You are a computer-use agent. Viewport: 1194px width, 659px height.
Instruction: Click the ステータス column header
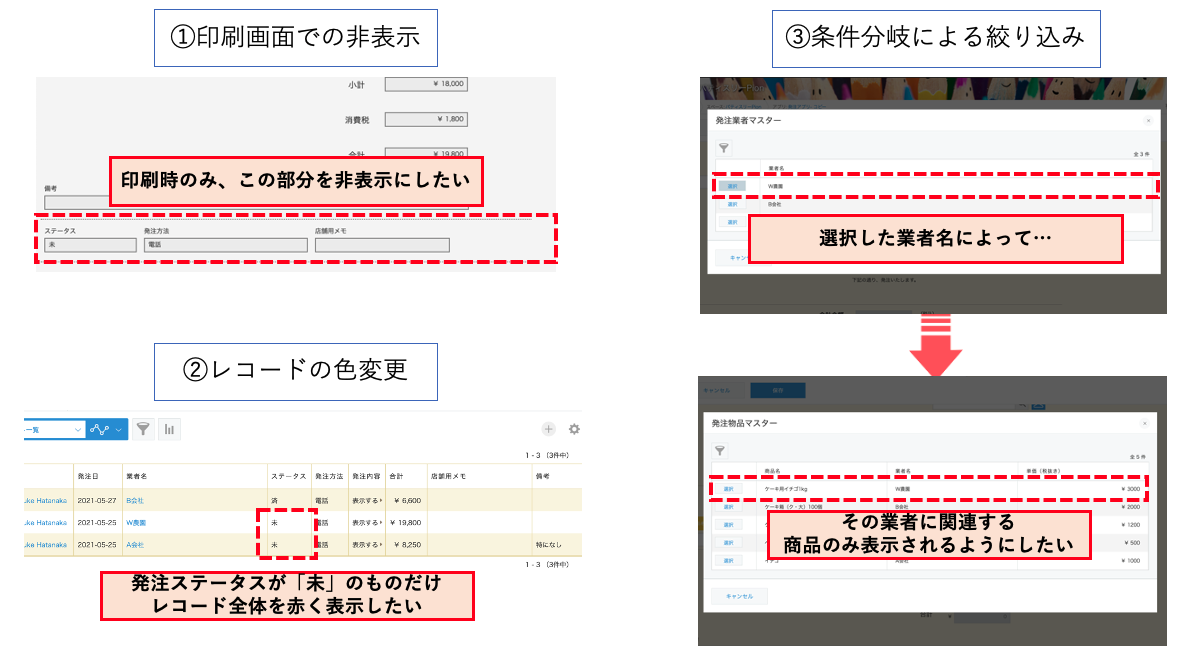288,476
